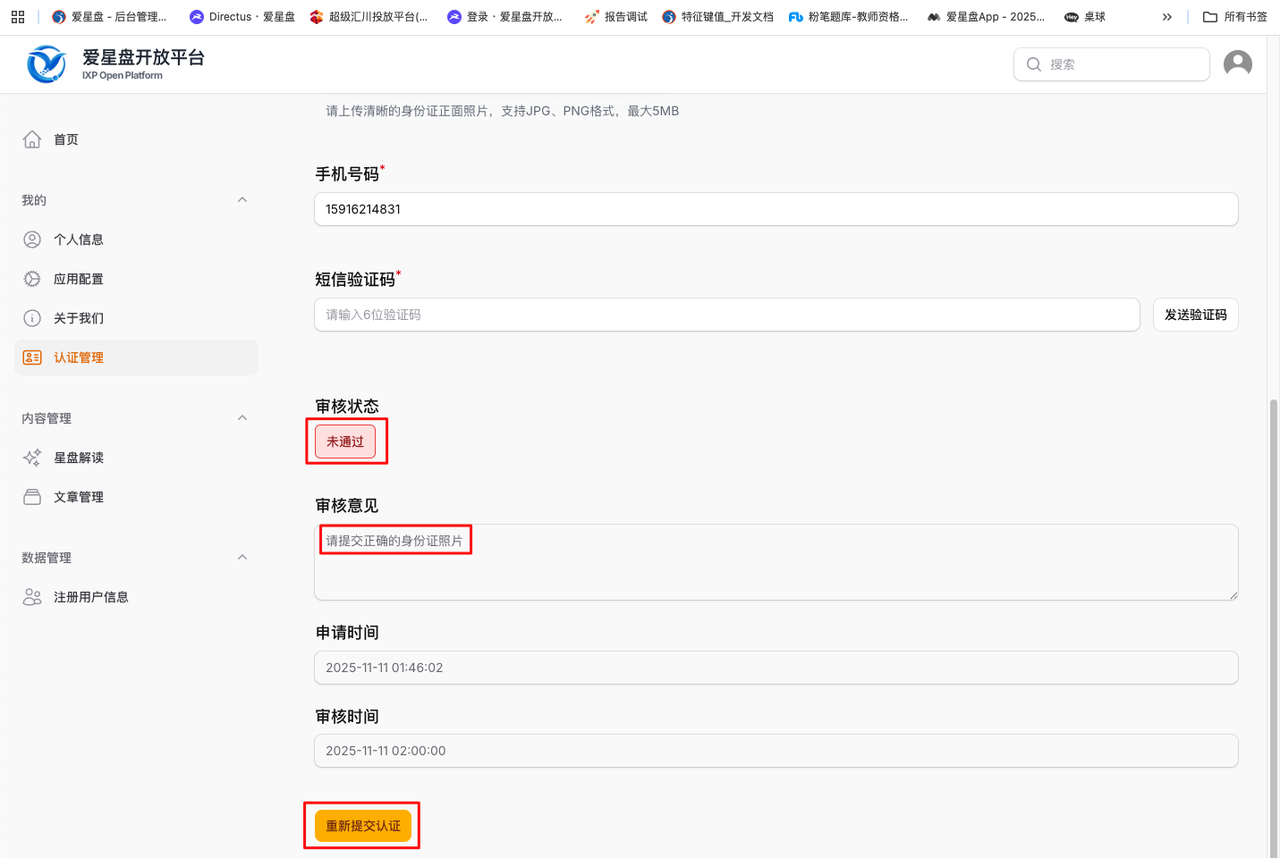
Task: Open the 报告调试 bookmark
Action: click(616, 17)
